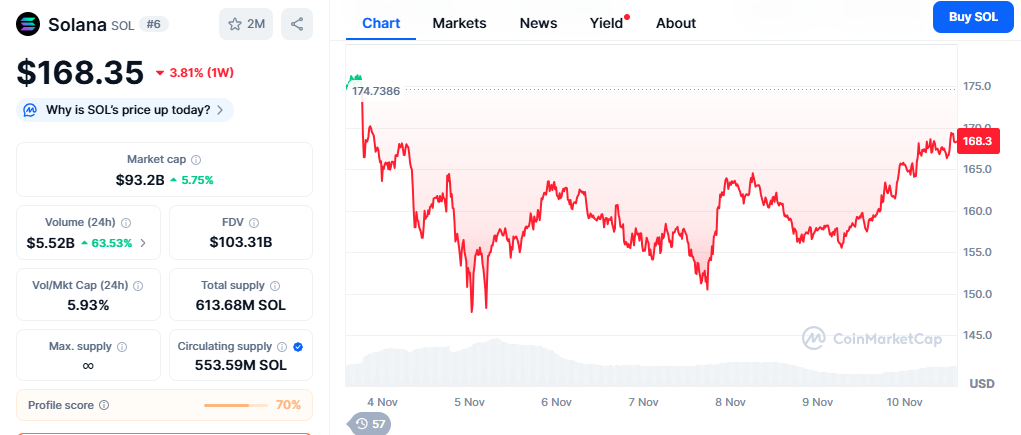Click the Buy SOL button
Viewport: 1021px width, 435px height.
pyautogui.click(x=972, y=17)
